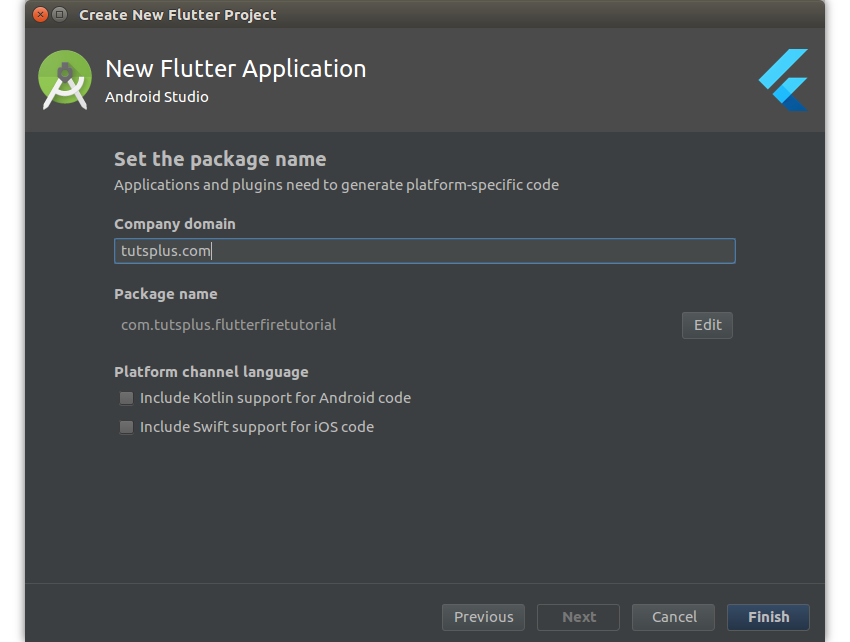Click the Android Studio logo icon
The height and width of the screenshot is (642, 850).
tap(65, 80)
